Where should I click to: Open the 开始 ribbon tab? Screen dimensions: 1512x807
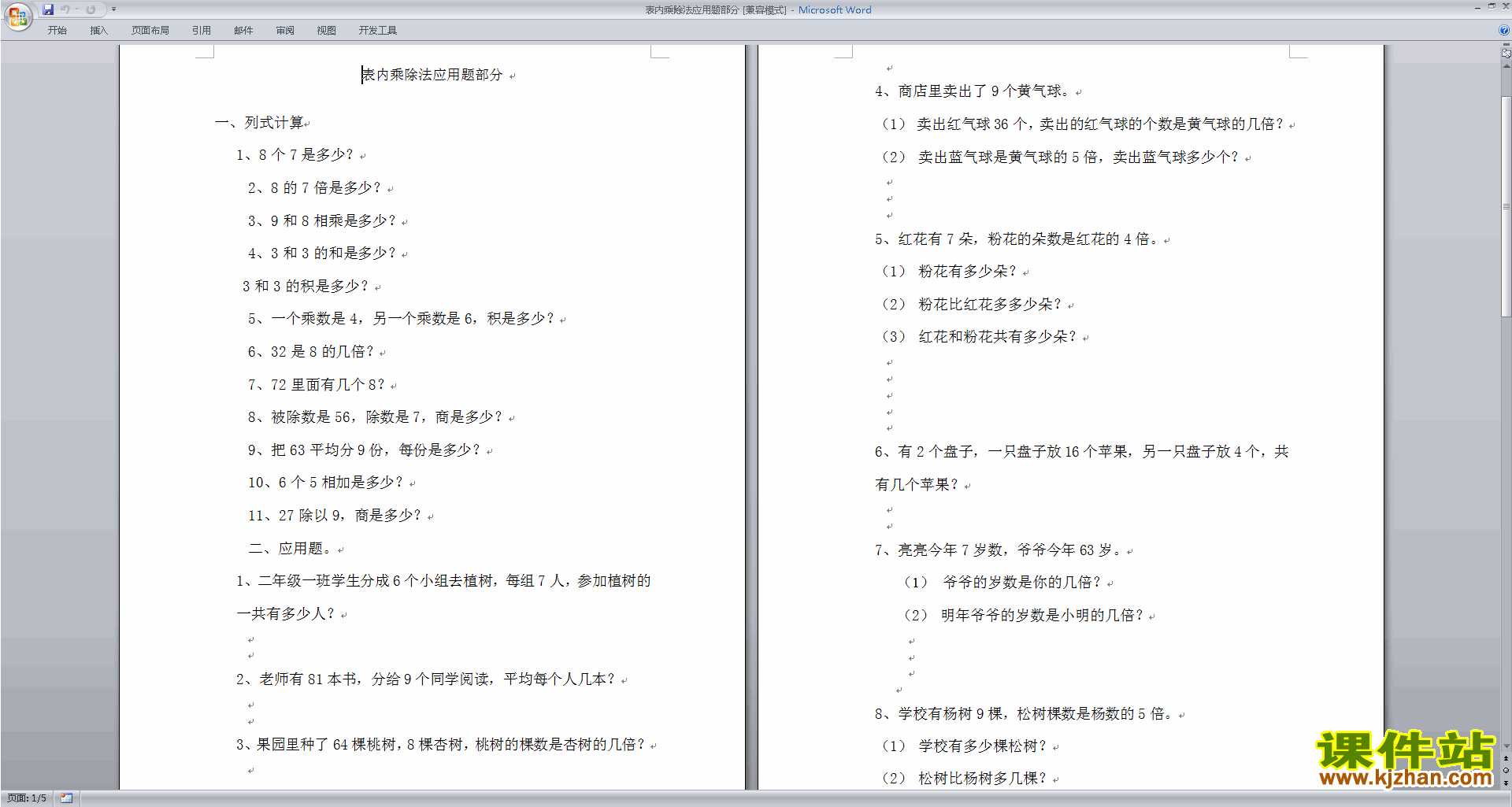pyautogui.click(x=57, y=31)
